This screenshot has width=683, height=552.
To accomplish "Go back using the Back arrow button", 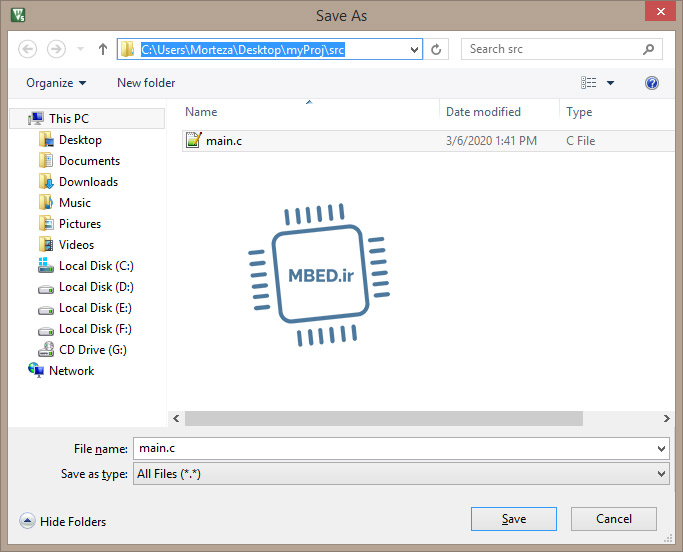I will coord(27,49).
